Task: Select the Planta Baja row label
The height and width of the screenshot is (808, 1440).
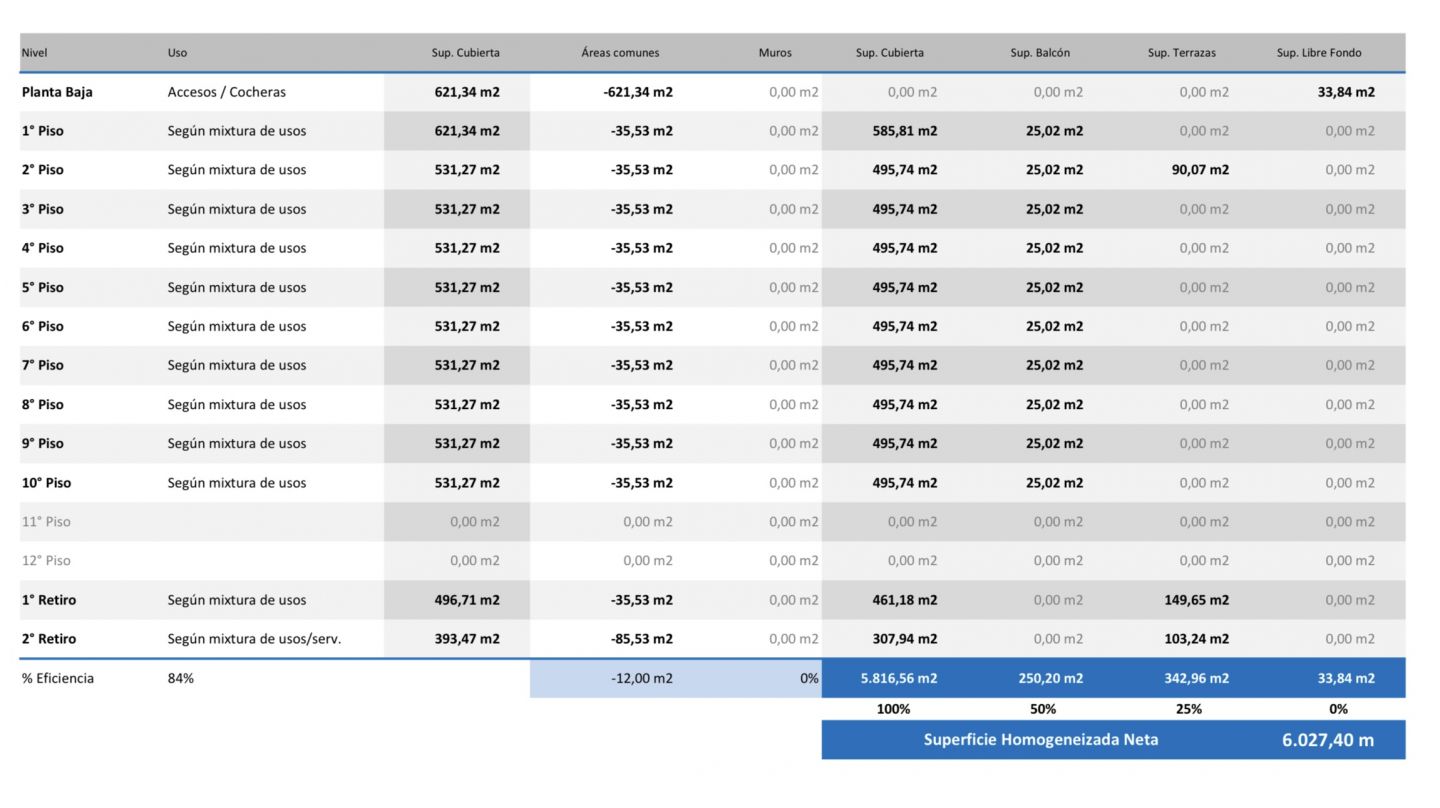Action: pyautogui.click(x=57, y=92)
